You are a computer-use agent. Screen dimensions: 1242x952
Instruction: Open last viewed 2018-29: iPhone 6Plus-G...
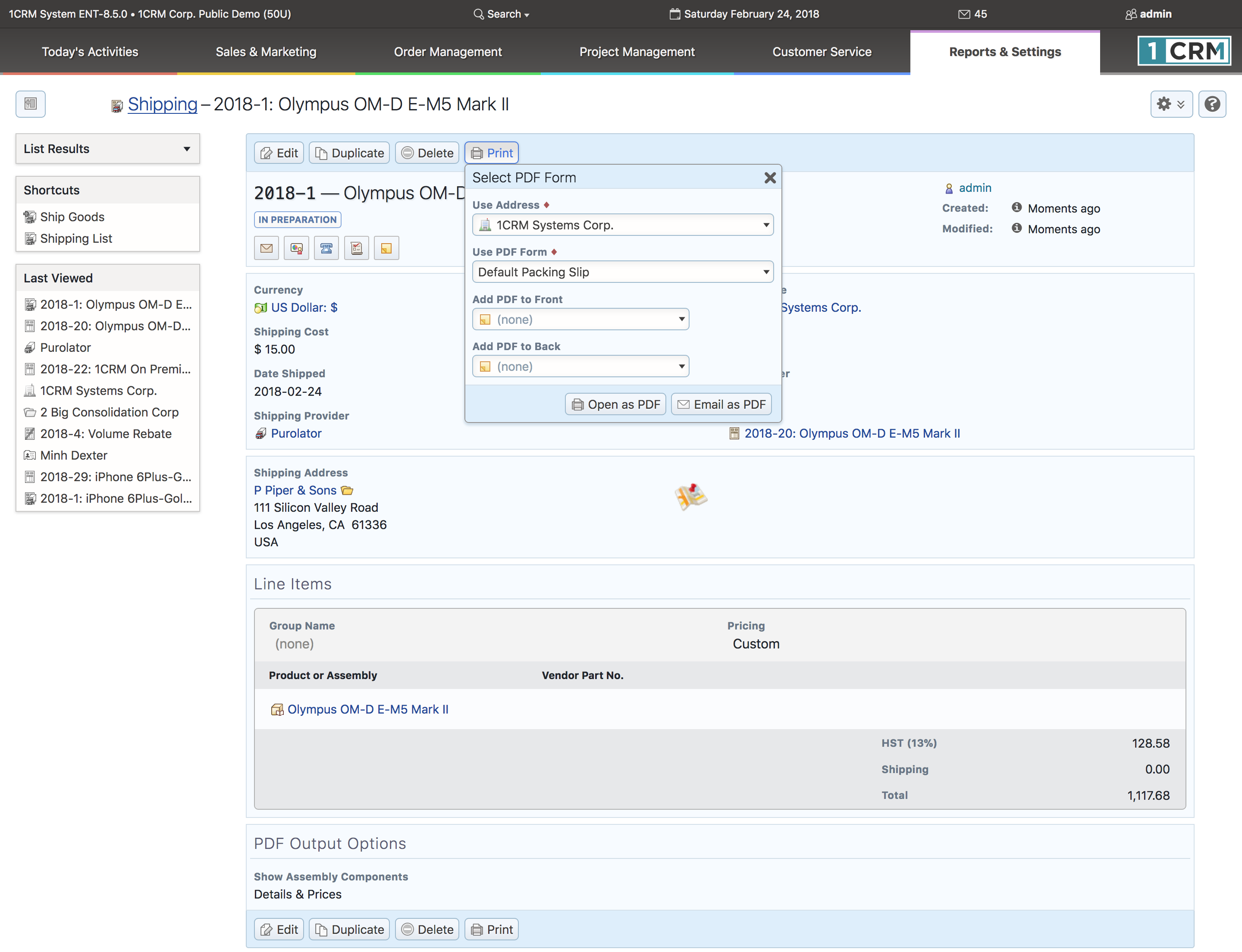pos(116,476)
